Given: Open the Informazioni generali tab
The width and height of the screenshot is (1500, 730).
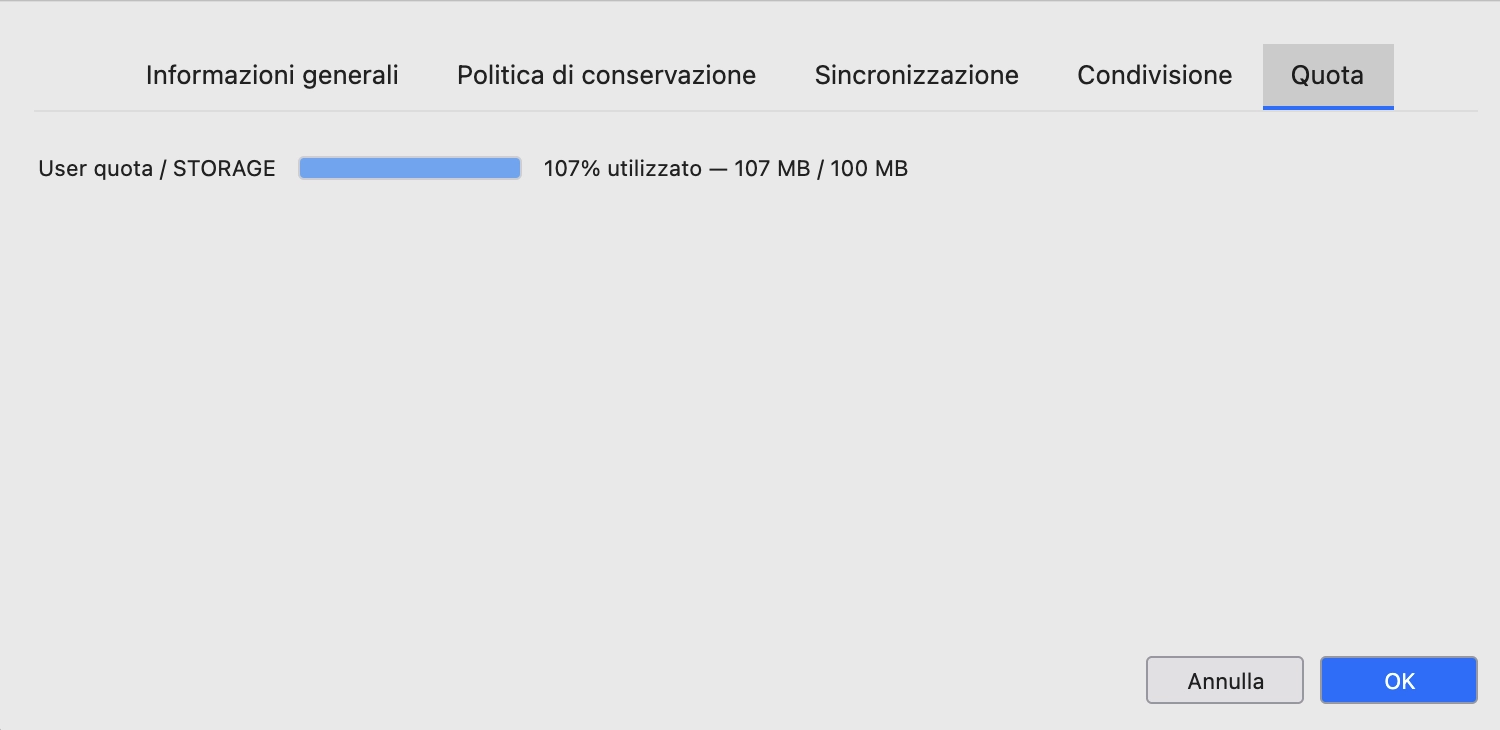Looking at the screenshot, I should tap(272, 75).
